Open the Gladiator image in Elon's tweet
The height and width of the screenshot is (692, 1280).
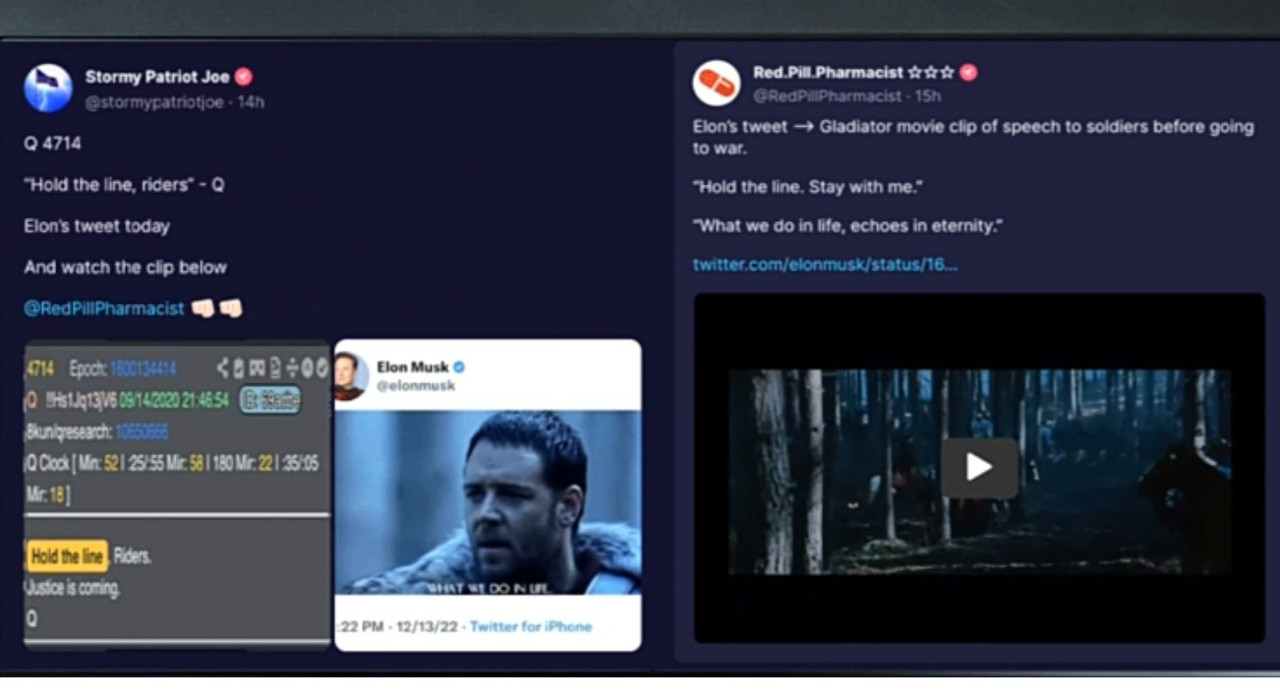coord(488,502)
